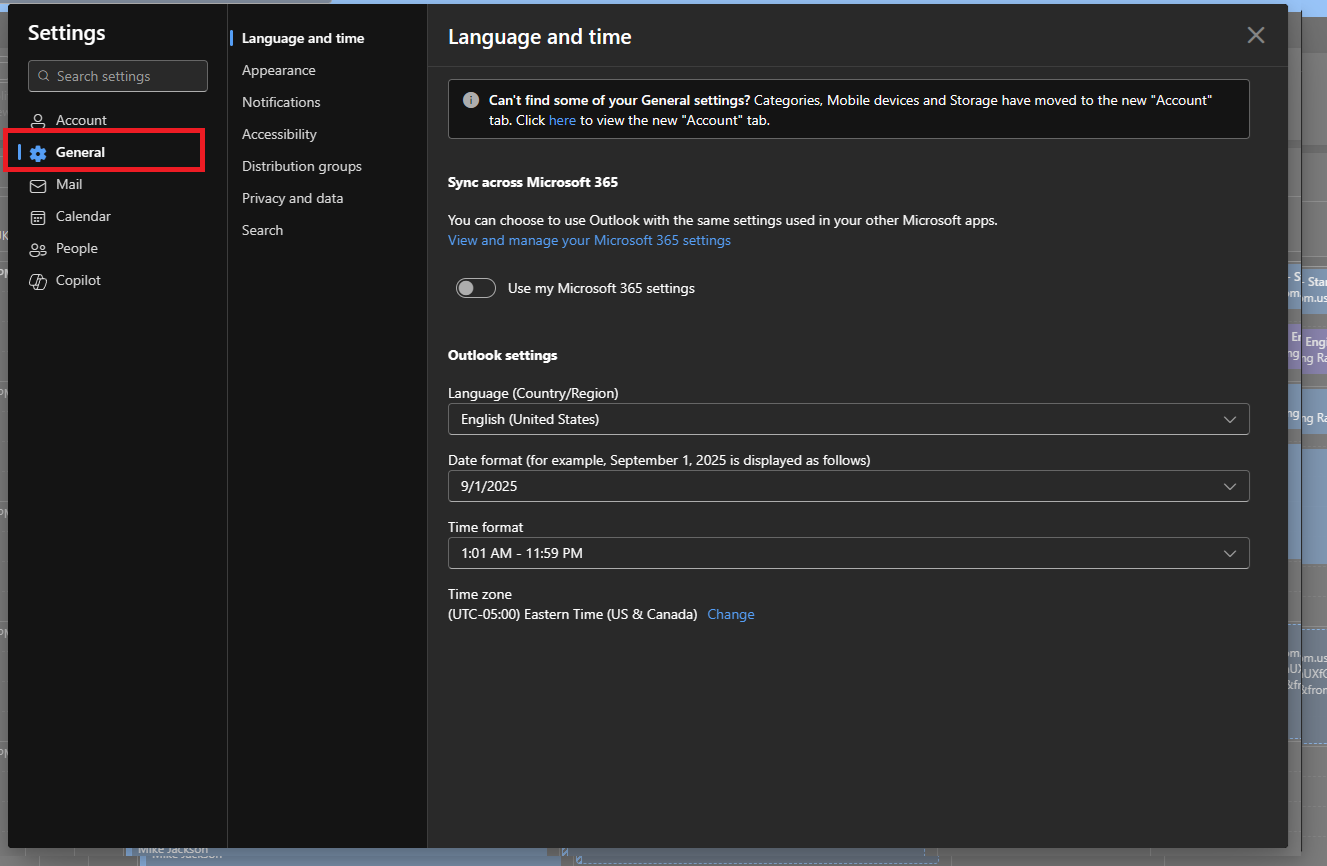Open the Distribution groups tab
This screenshot has width=1327, height=866.
tap(302, 166)
